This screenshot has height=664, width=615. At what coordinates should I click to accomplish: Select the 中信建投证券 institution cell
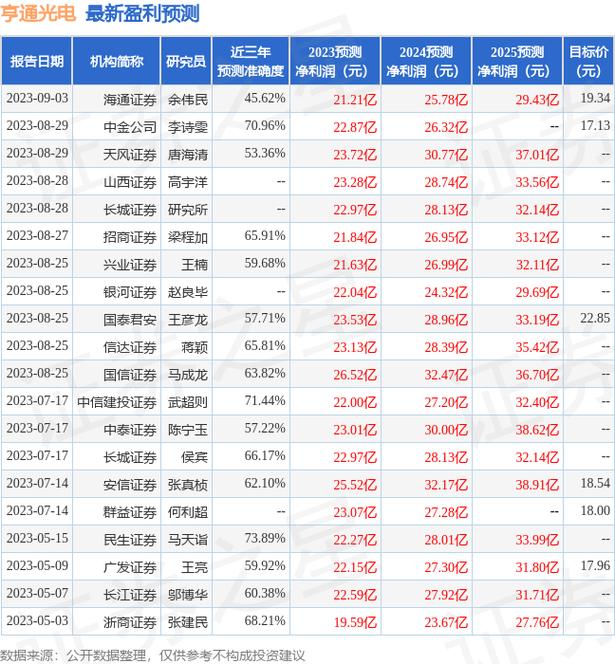[x=116, y=403]
